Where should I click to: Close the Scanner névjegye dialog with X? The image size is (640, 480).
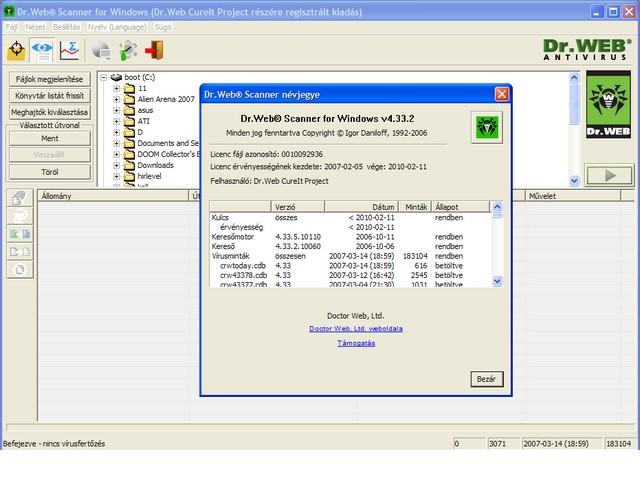[502, 94]
